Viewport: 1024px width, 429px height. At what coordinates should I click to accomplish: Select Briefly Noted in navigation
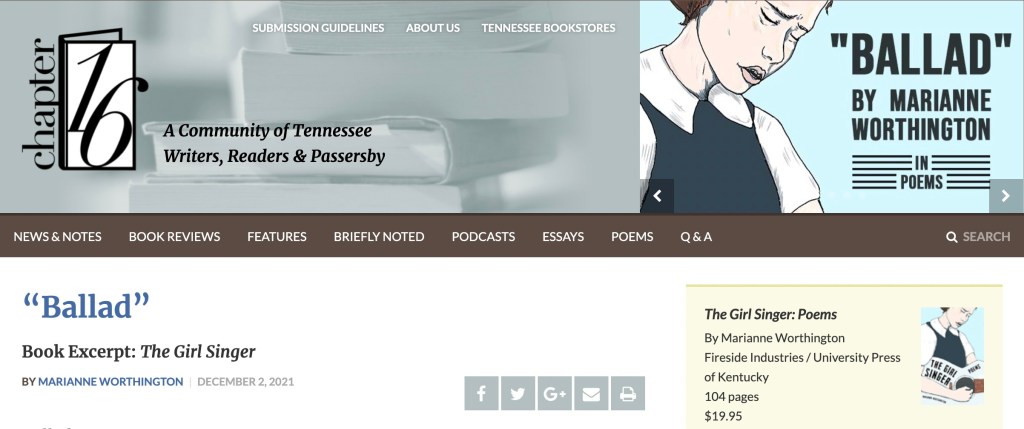tap(379, 236)
